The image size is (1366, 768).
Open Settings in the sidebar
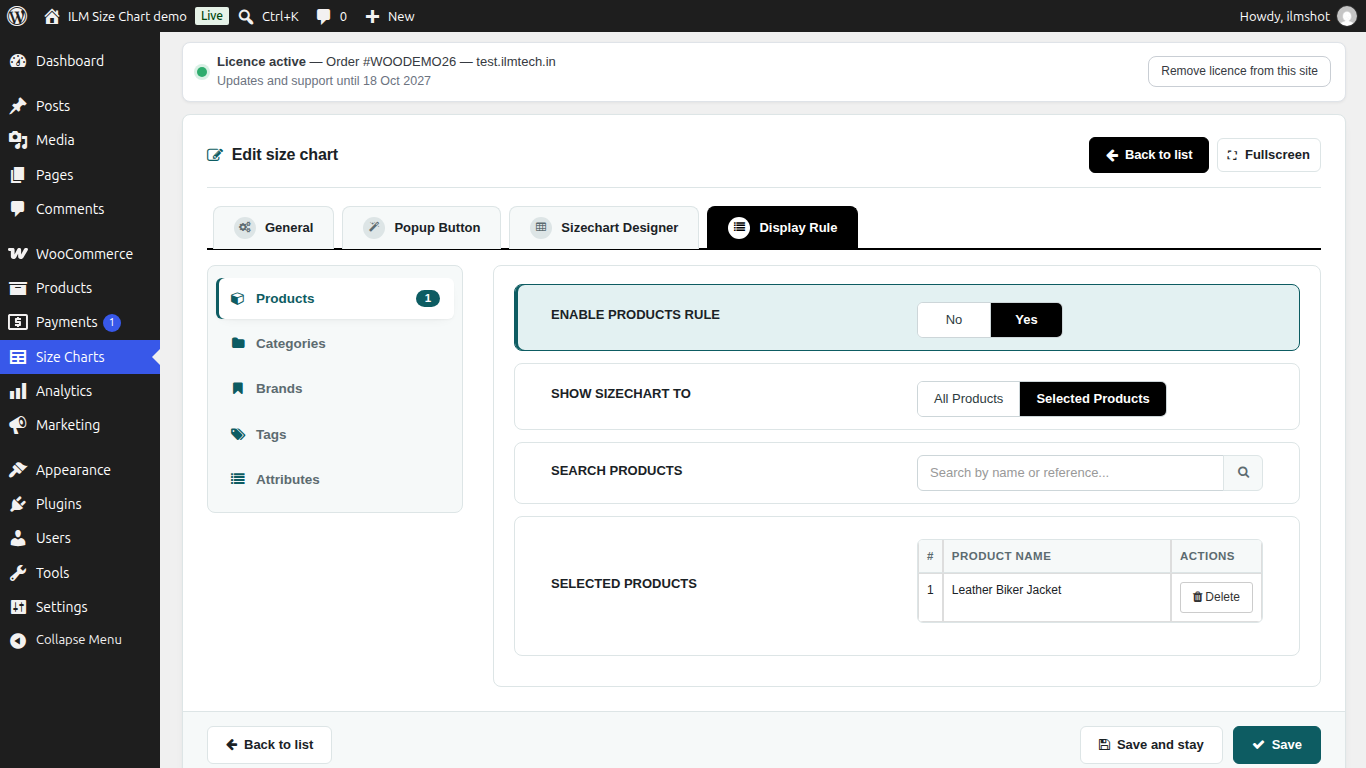[80, 607]
